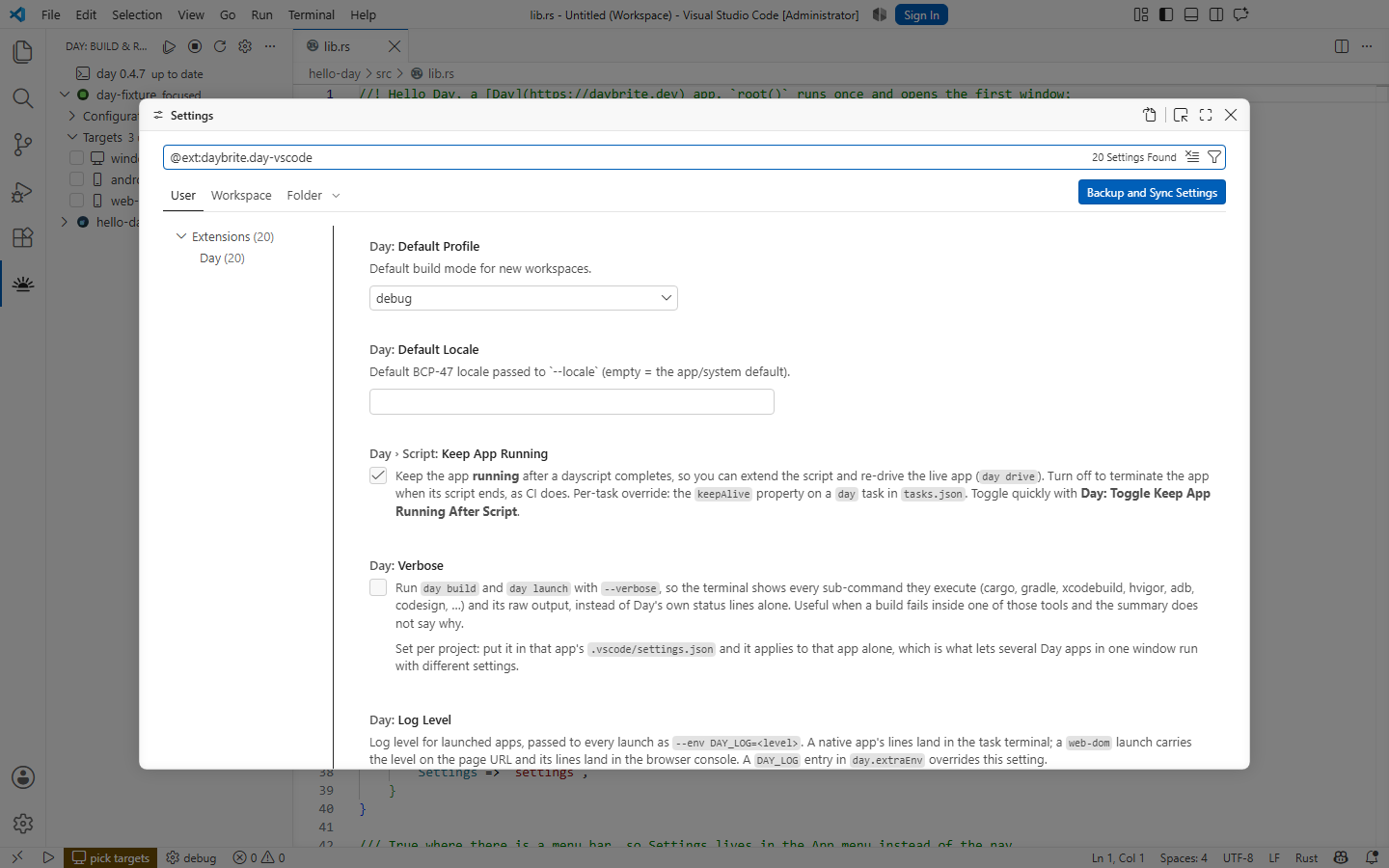Open the Copilot chat icon in title bar
This screenshot has width=1389, height=868.
pos(1241,14)
